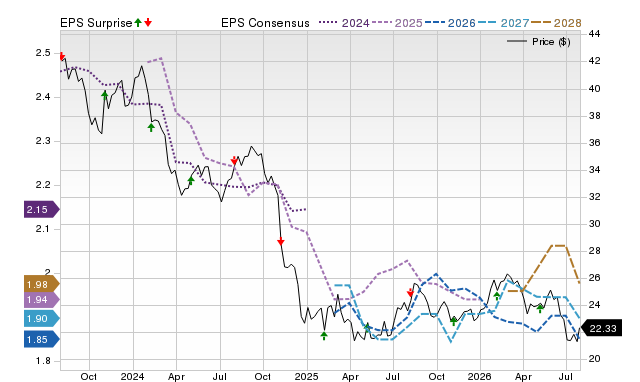
Task: Toggle the 2028 consensus series in legend
Action: click(x=556, y=23)
